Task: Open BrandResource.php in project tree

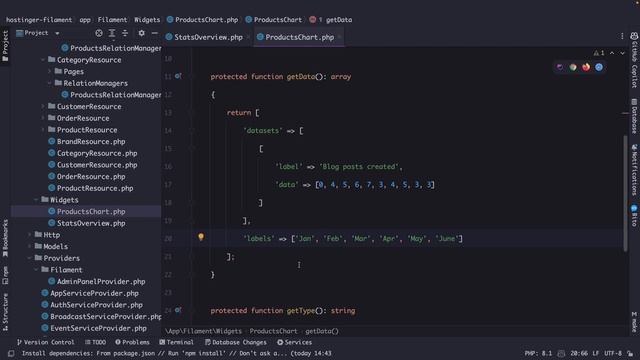Action: pyautogui.click(x=91, y=142)
